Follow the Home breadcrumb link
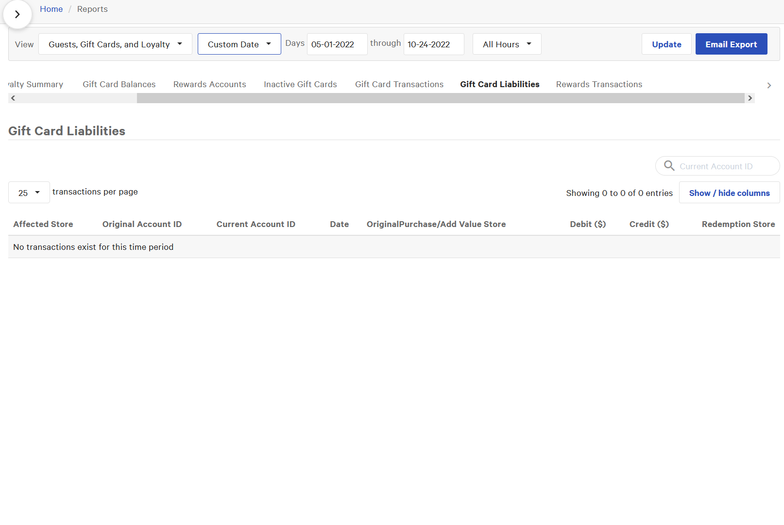 pyautogui.click(x=51, y=9)
